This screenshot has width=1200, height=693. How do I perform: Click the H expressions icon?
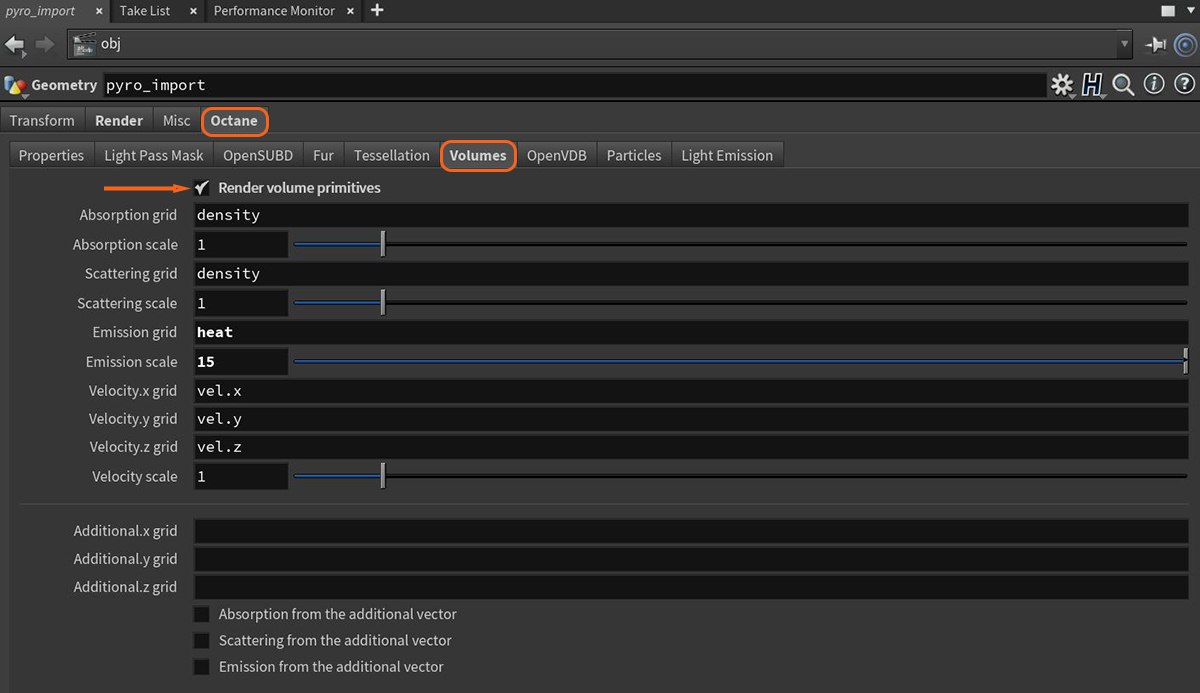pyautogui.click(x=1092, y=85)
